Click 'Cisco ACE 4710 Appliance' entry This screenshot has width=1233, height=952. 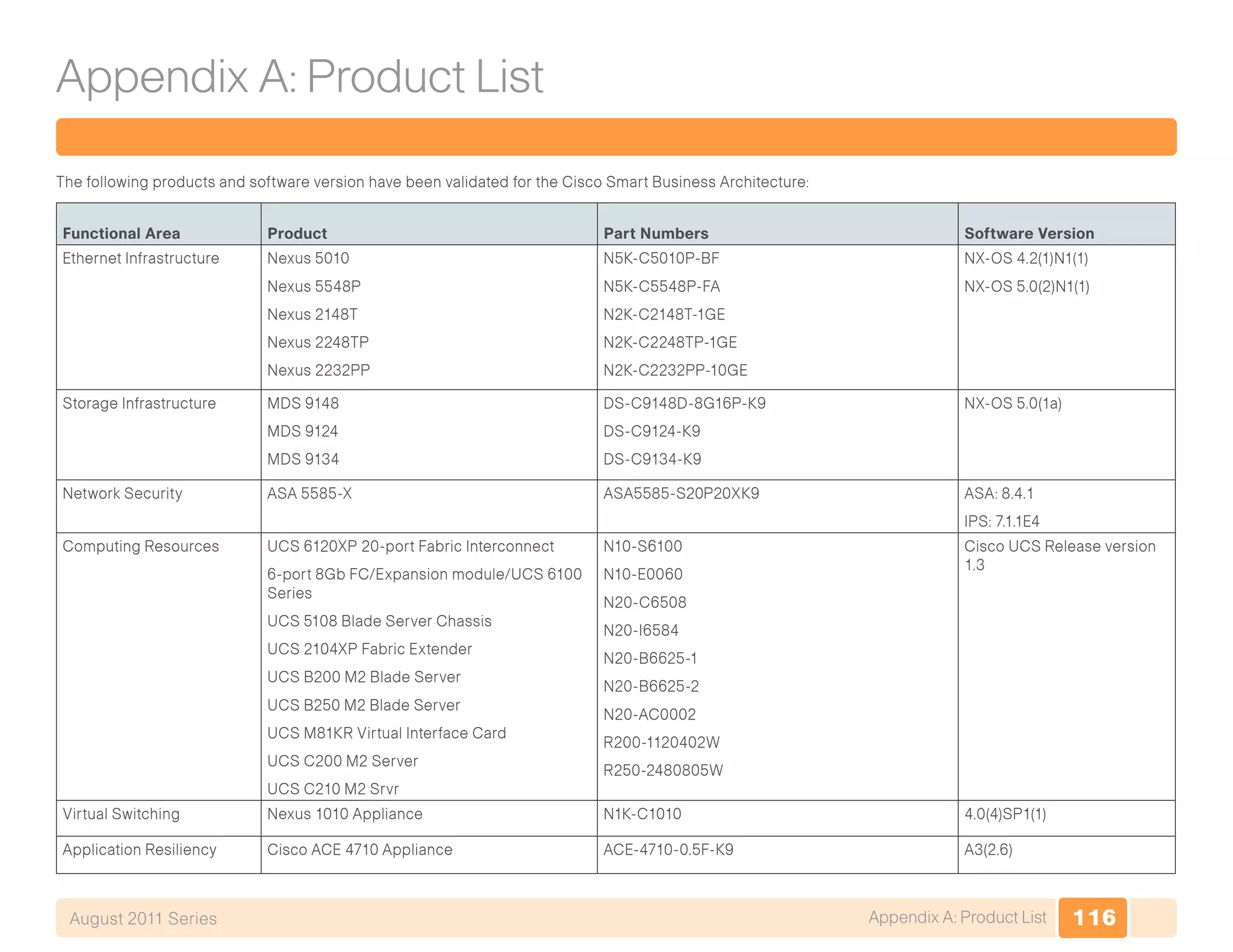(360, 850)
